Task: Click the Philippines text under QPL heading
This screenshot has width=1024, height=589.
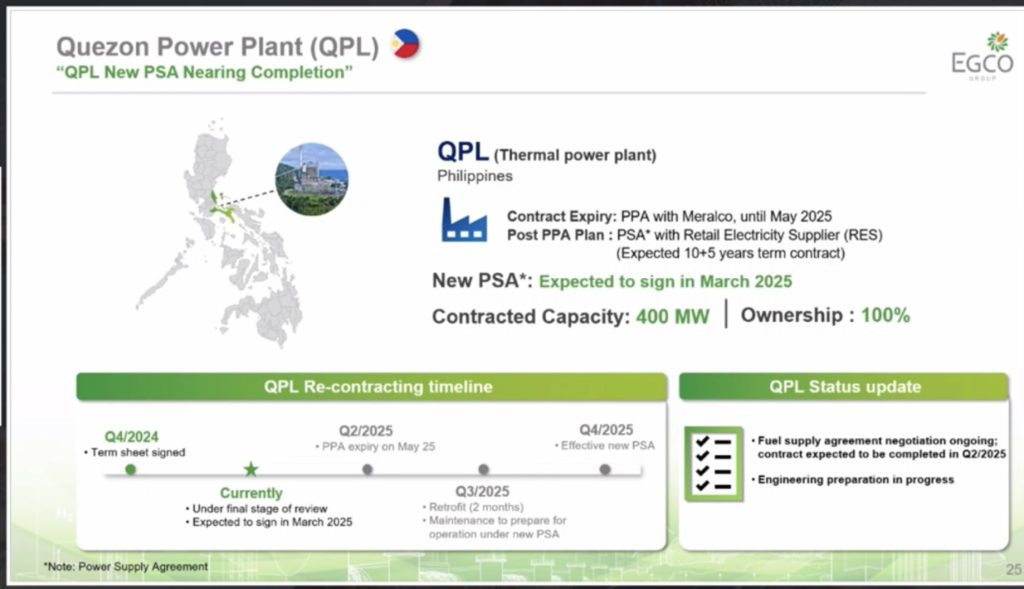Action: 475,176
